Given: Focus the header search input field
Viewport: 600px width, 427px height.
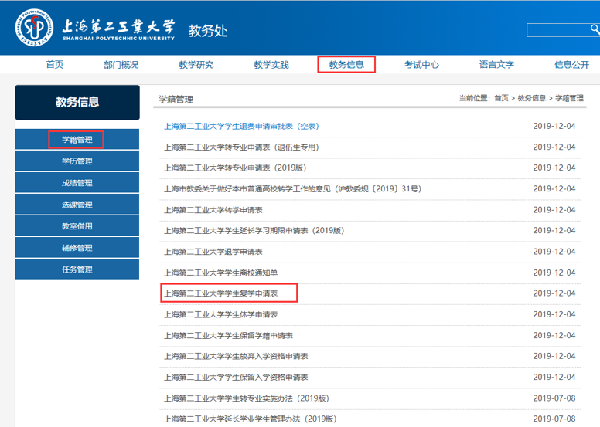Looking at the screenshot, I should (558, 30).
